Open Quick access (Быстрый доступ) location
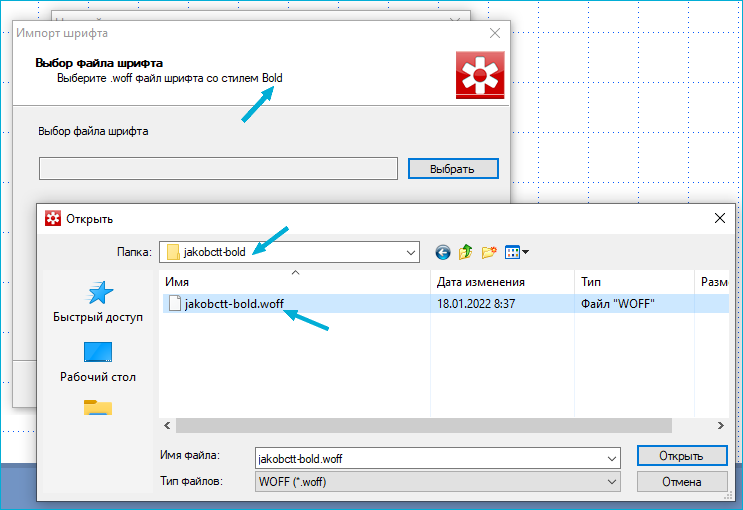Image resolution: width=743 pixels, height=510 pixels. pos(98,301)
